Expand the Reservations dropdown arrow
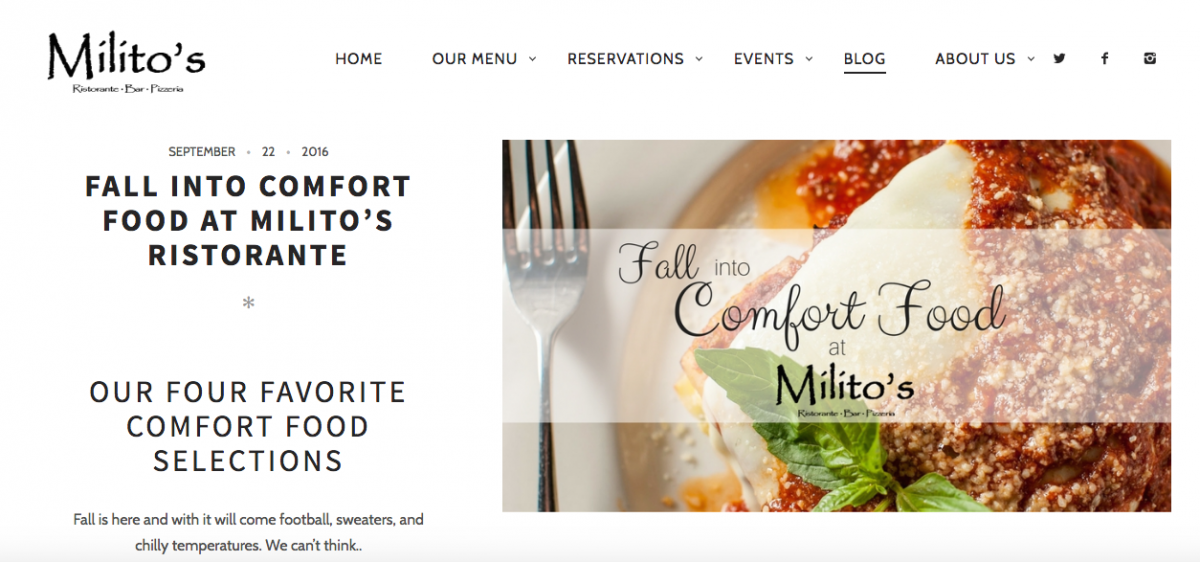This screenshot has width=1200, height=562. [x=699, y=59]
